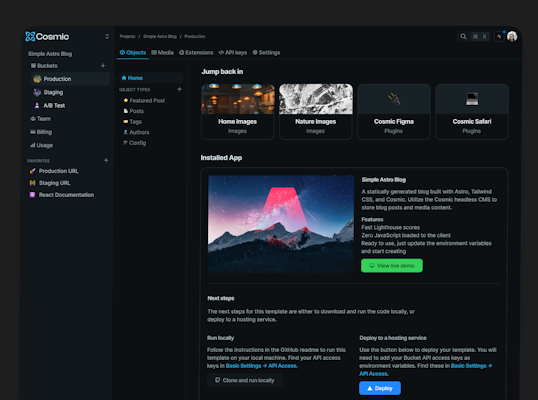Click the K key shortcut badge

[x=484, y=36]
